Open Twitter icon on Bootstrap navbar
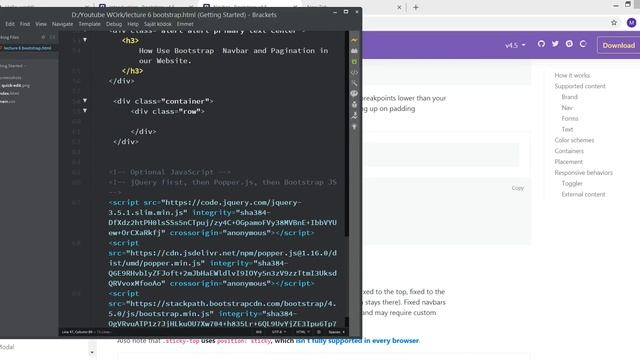Screen dimensions: 640x360 (555, 44)
